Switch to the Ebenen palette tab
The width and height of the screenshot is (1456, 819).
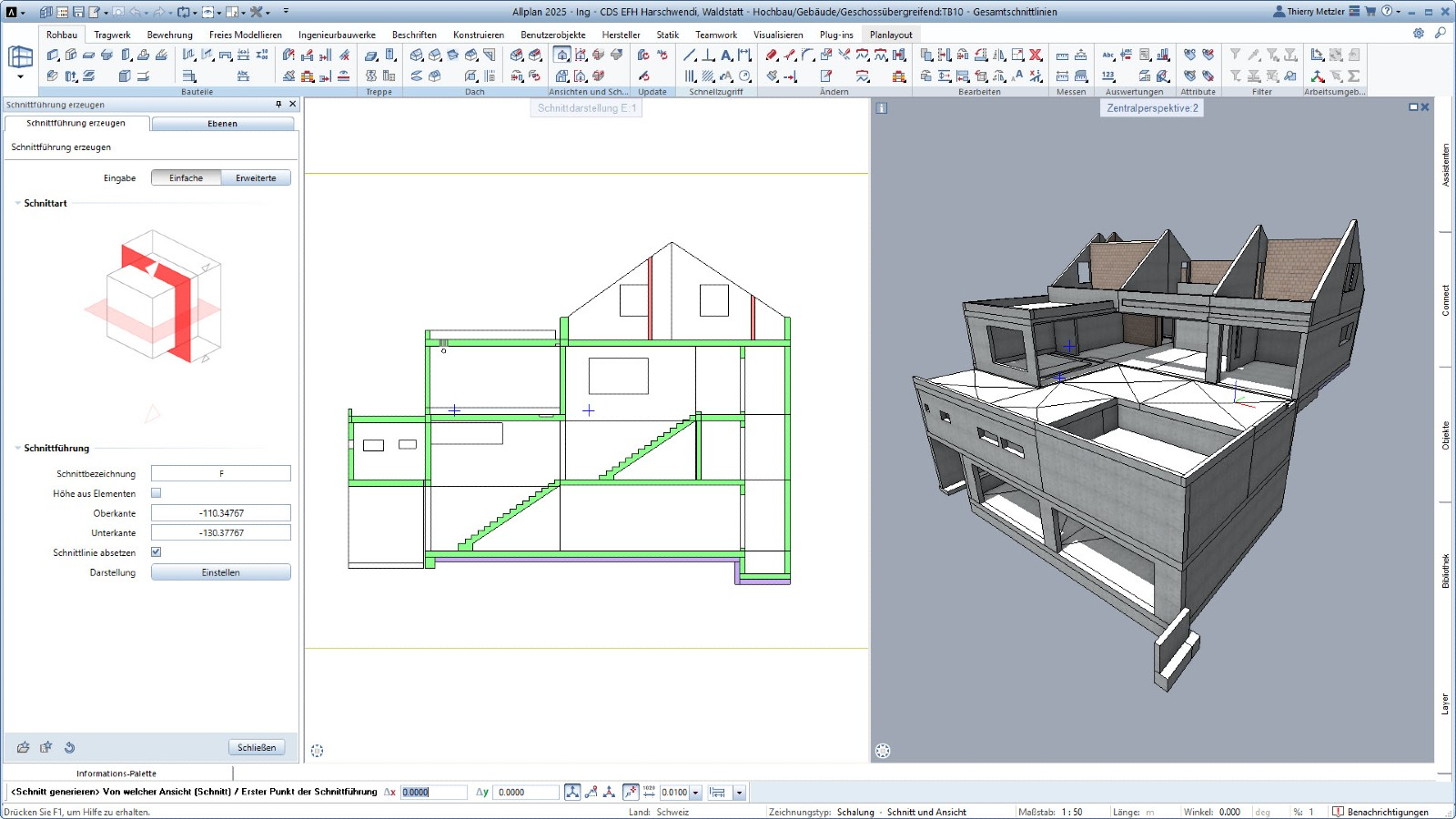pyautogui.click(x=222, y=124)
